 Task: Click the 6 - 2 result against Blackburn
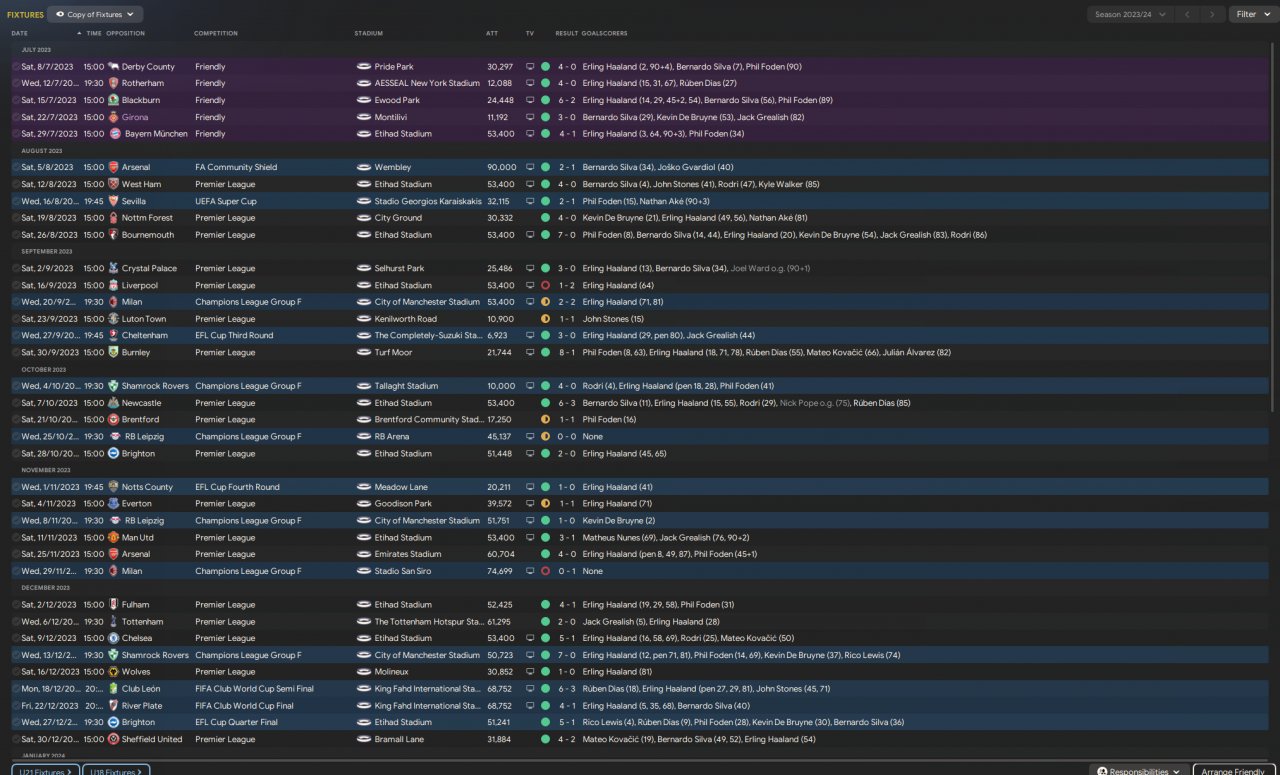[x=567, y=100]
